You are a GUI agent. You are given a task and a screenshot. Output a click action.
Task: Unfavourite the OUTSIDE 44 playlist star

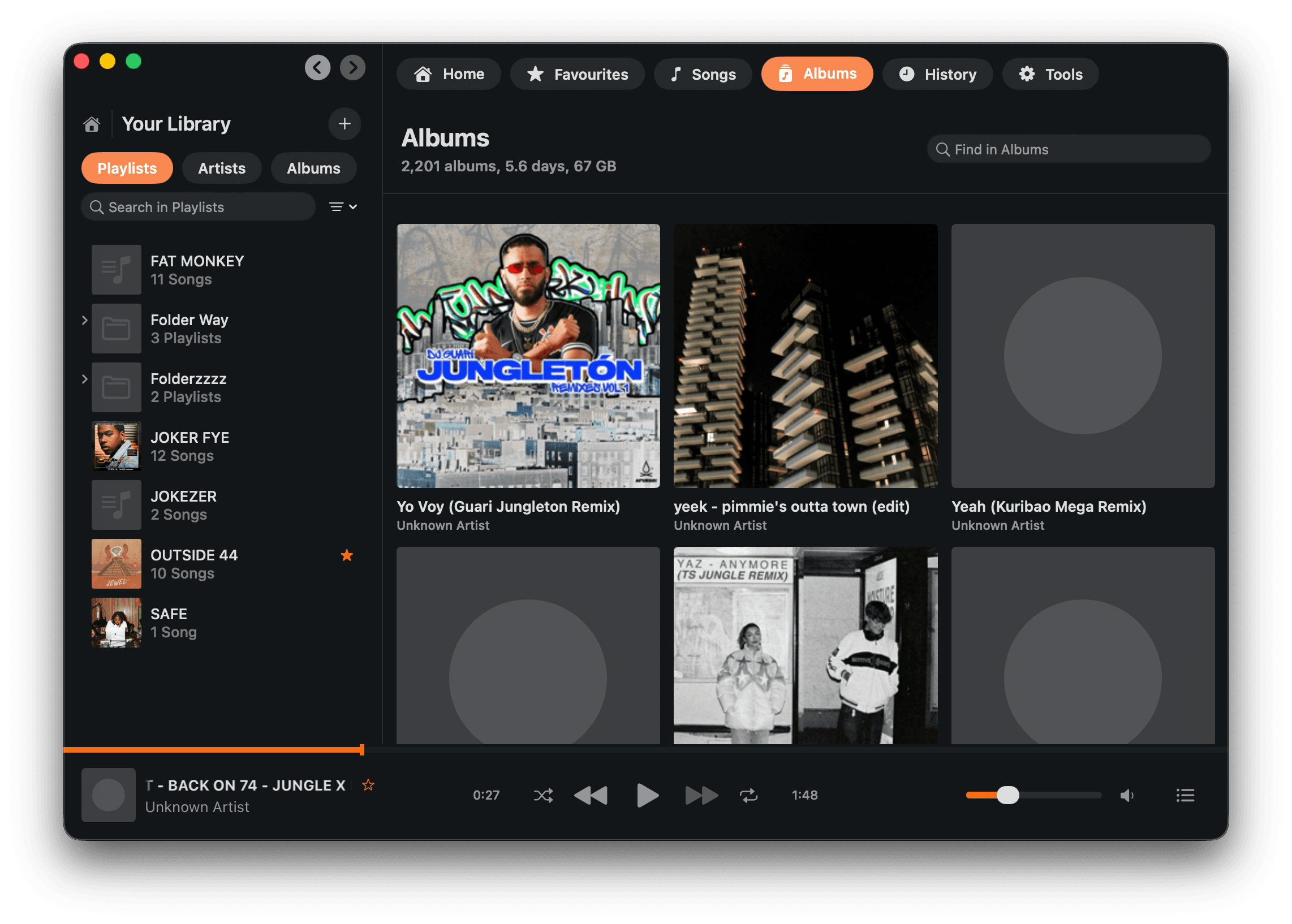(347, 555)
